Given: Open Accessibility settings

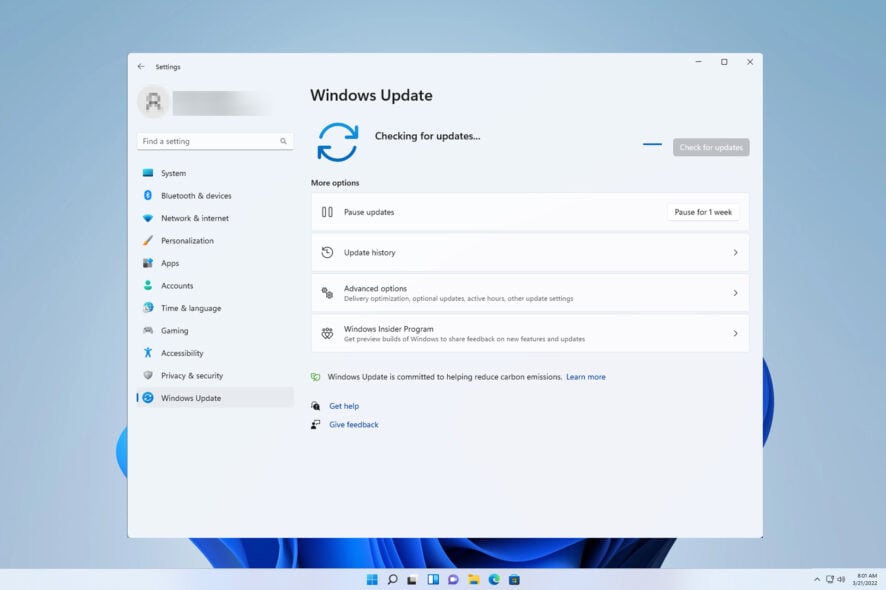Looking at the screenshot, I should coord(215,353).
